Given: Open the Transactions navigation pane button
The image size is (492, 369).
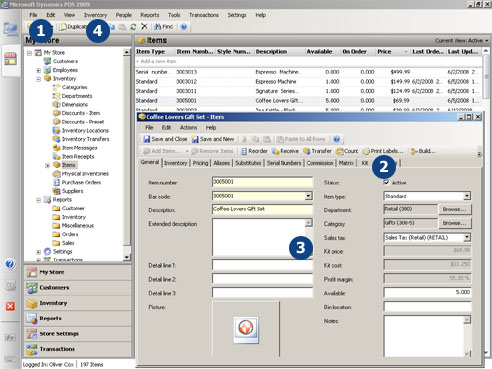Looking at the screenshot, I should 78,349.
